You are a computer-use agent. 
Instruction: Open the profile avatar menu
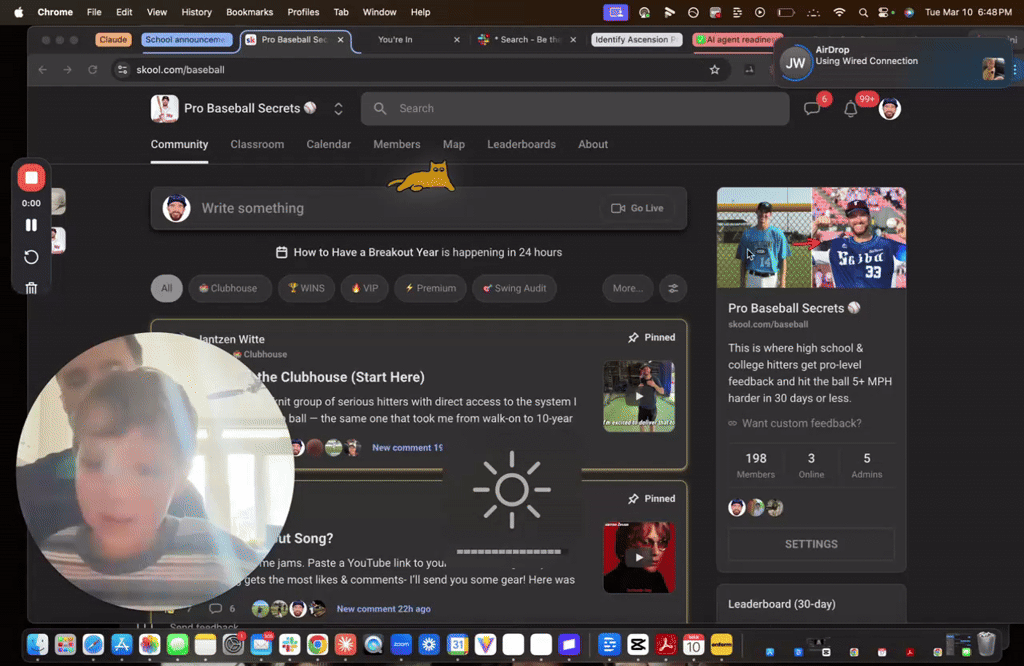889,108
